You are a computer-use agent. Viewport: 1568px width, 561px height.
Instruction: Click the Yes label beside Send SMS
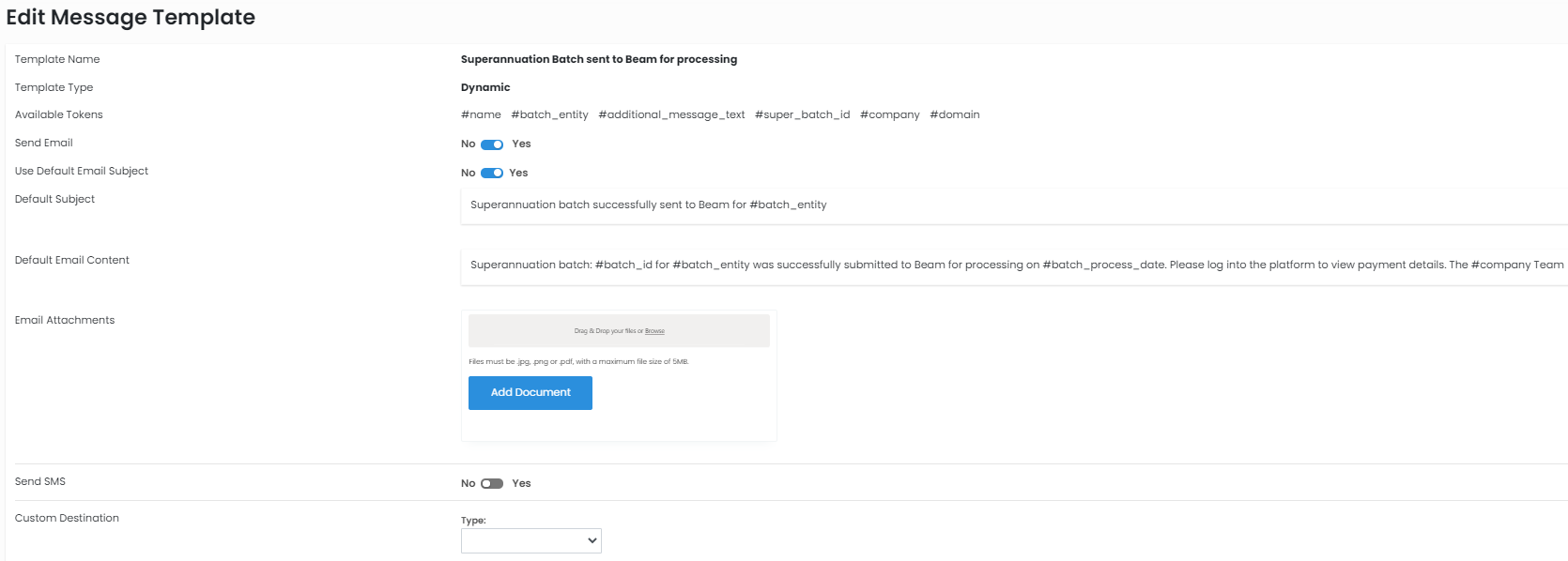pos(521,484)
